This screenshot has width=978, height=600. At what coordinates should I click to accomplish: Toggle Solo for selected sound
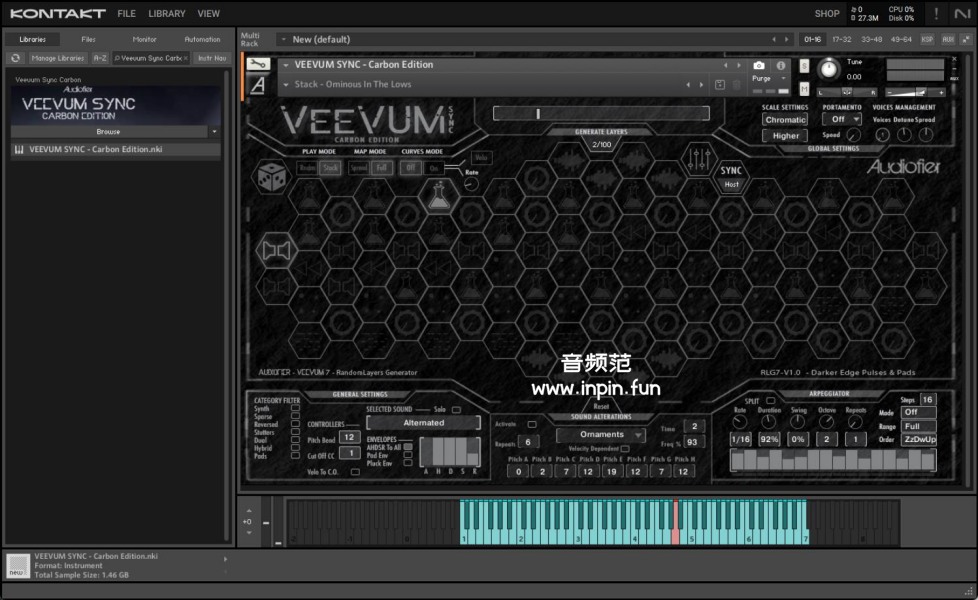click(x=456, y=410)
